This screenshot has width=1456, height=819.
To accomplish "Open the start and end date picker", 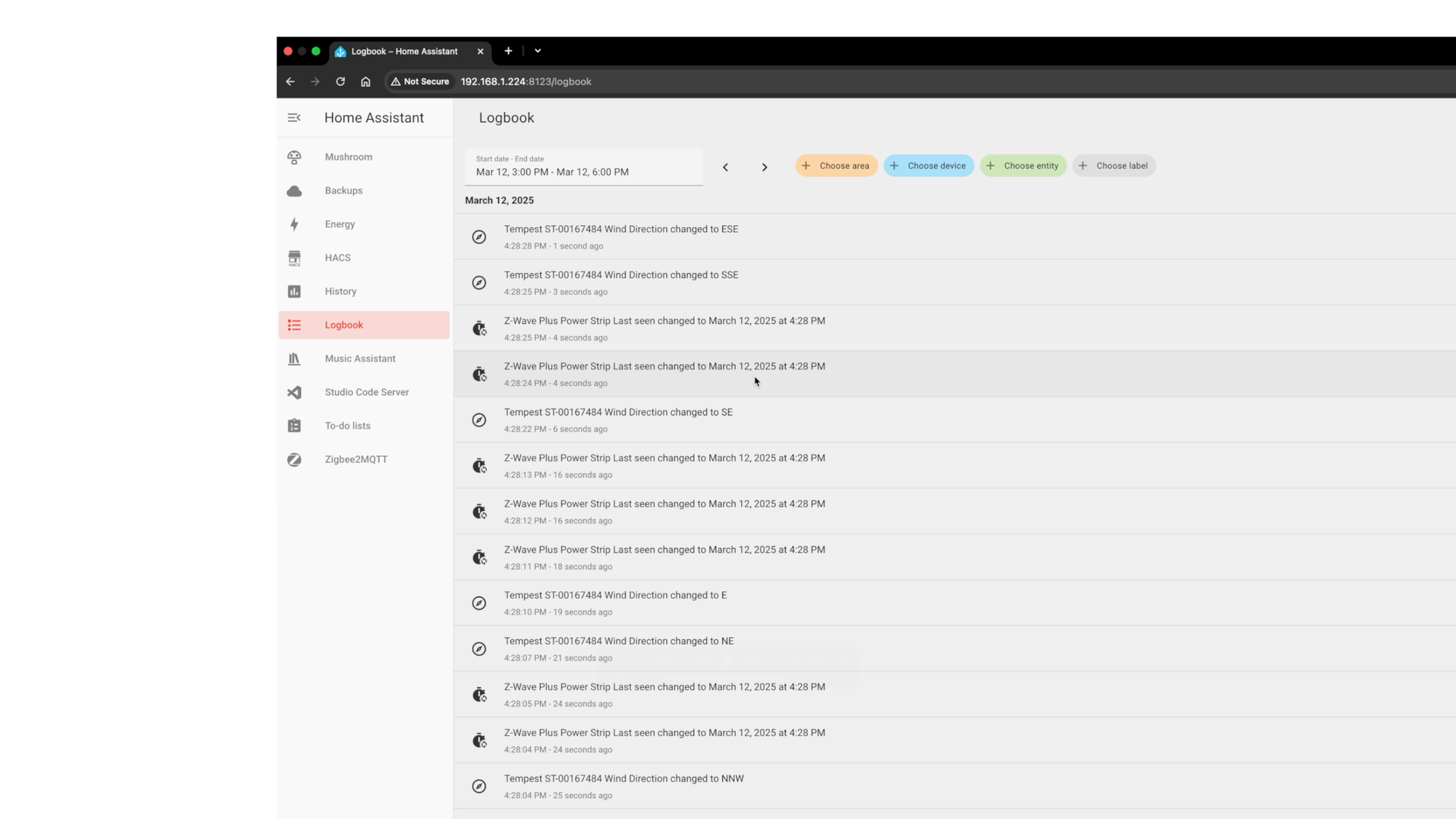I will 584,167.
